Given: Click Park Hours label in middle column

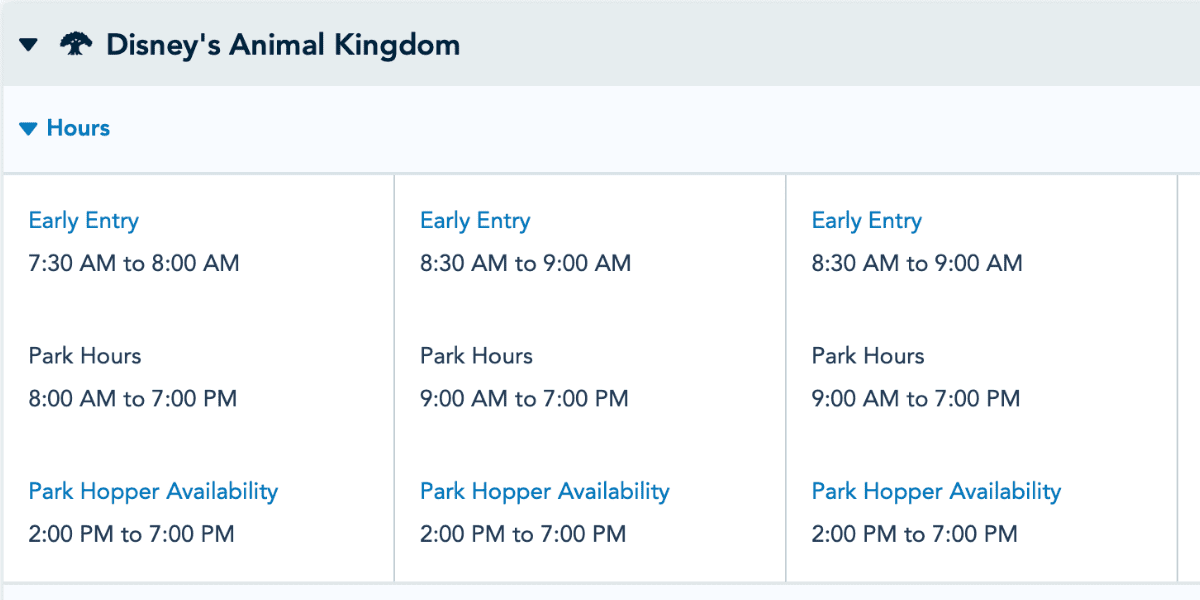Looking at the screenshot, I should tap(476, 356).
